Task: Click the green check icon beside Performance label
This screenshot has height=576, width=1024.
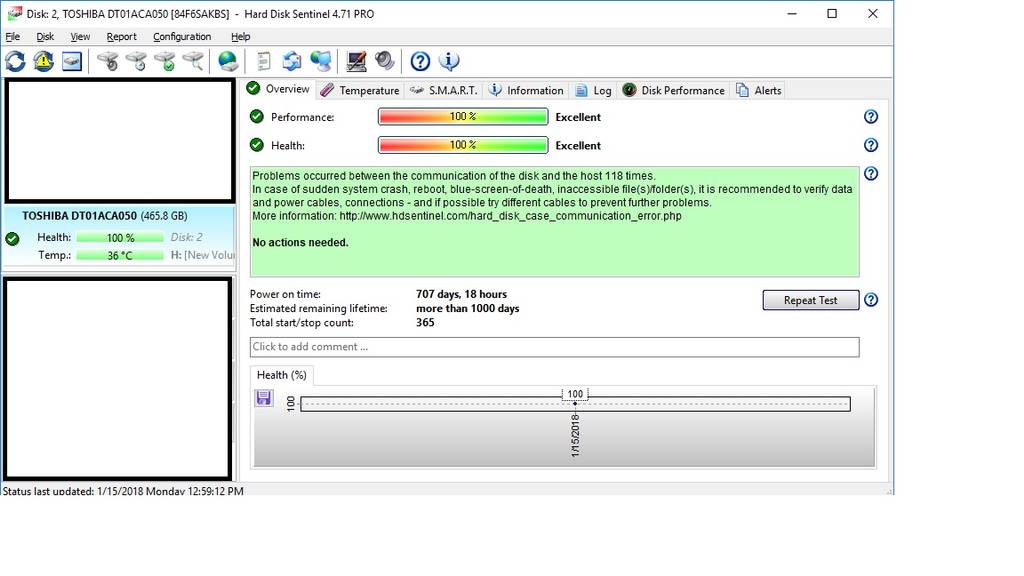Action: 257,117
